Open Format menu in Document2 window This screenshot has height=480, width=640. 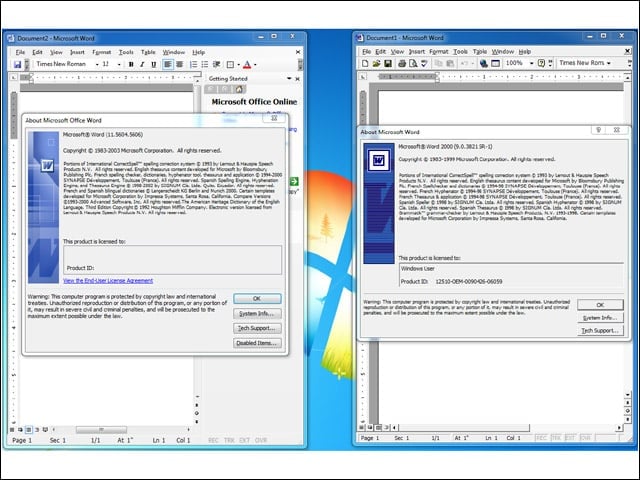click(x=102, y=52)
